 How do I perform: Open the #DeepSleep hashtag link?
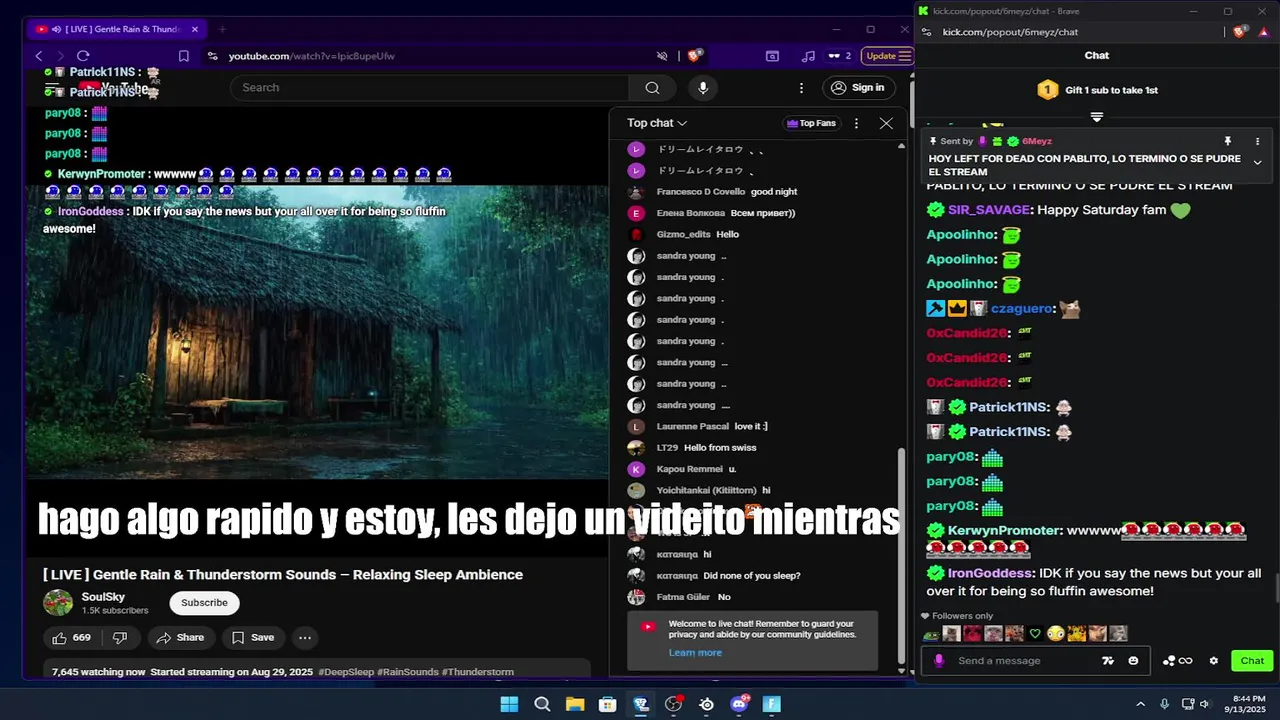point(345,672)
